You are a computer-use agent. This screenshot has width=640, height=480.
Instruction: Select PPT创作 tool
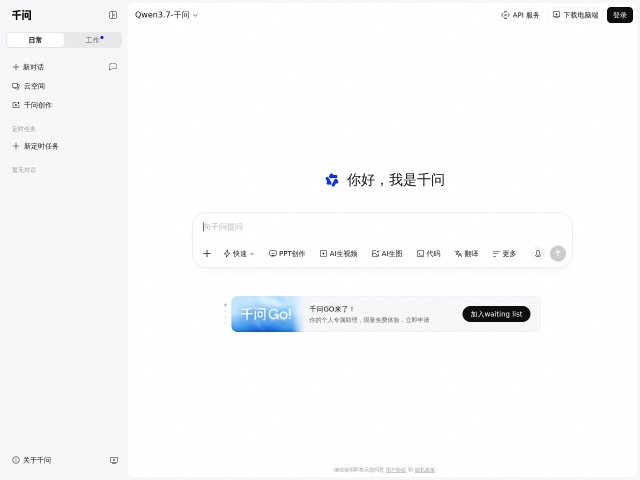click(287, 254)
